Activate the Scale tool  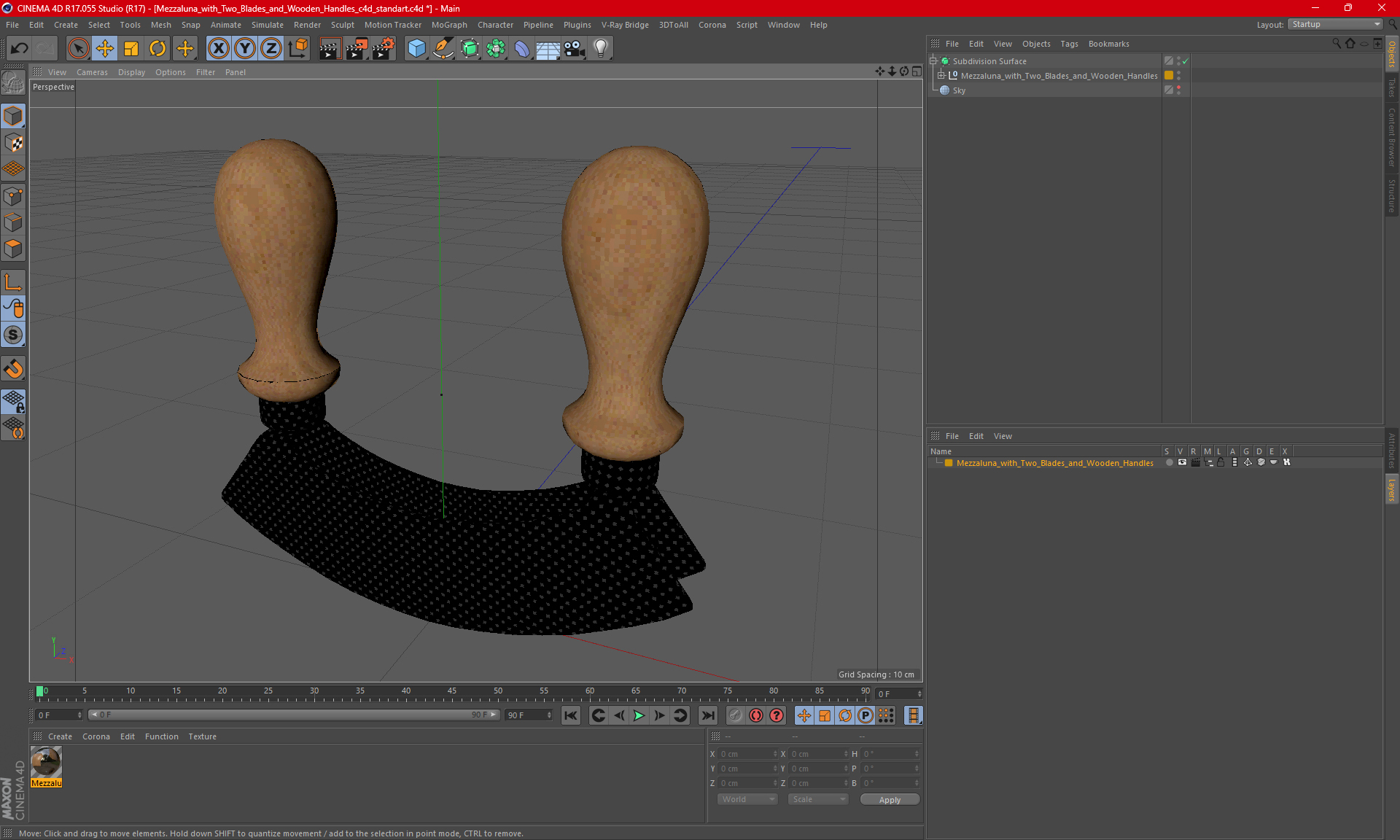[x=131, y=48]
